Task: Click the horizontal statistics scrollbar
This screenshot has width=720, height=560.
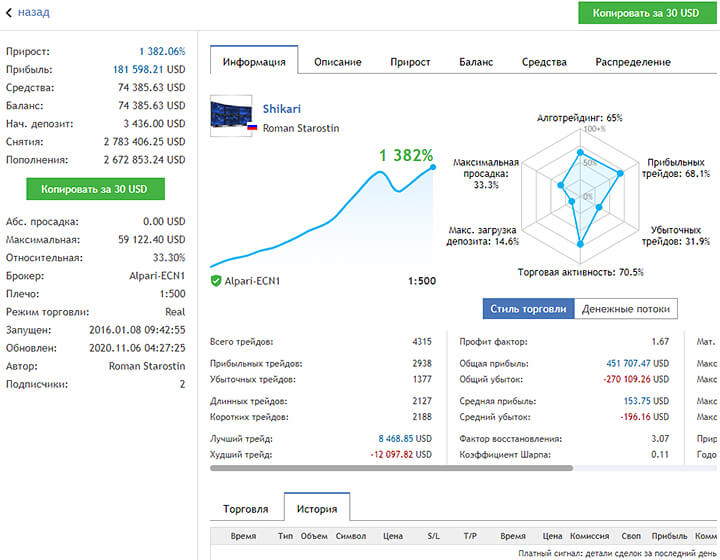Action: point(391,468)
